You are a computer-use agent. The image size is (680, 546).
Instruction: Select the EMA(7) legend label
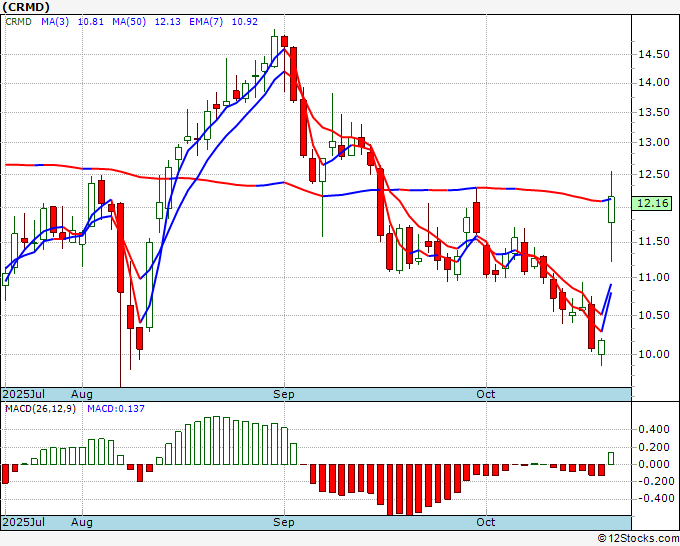click(206, 22)
